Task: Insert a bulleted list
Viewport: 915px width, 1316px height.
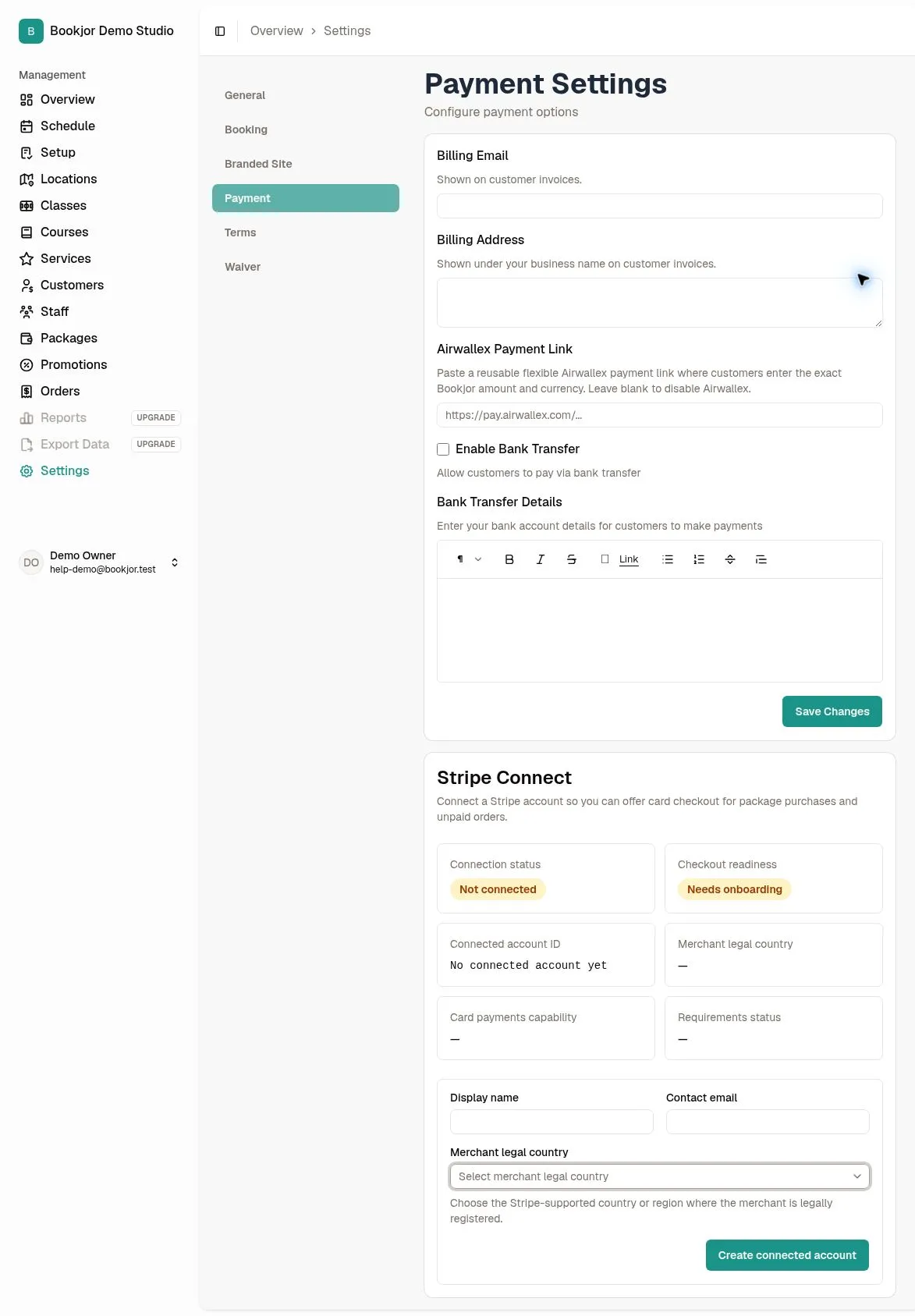Action: coord(668,559)
